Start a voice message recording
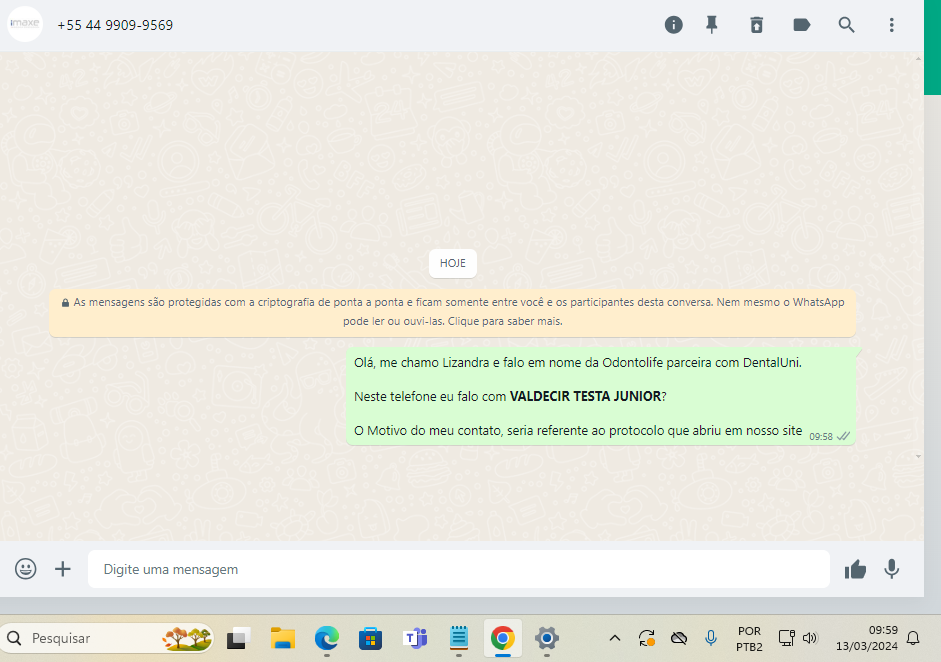Image resolution: width=941 pixels, height=662 pixels. tap(892, 568)
